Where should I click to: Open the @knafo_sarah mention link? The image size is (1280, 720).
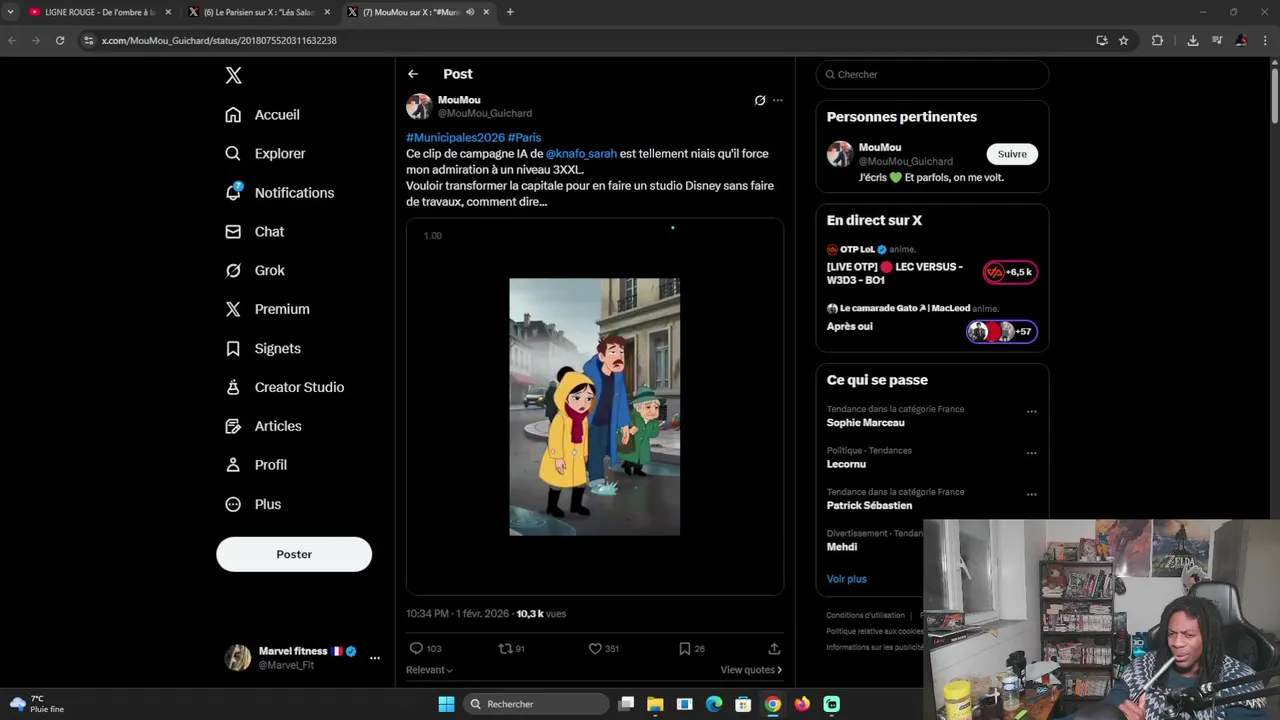pos(581,154)
